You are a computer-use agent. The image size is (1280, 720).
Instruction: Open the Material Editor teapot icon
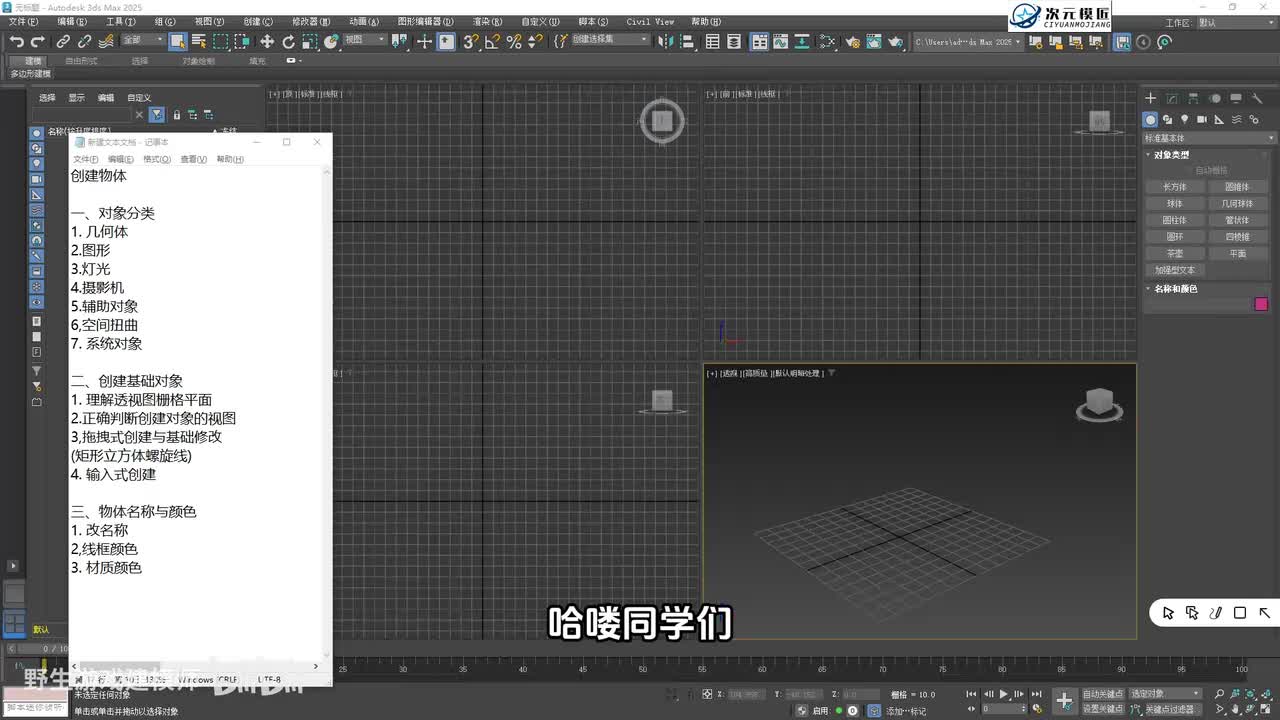tap(852, 41)
